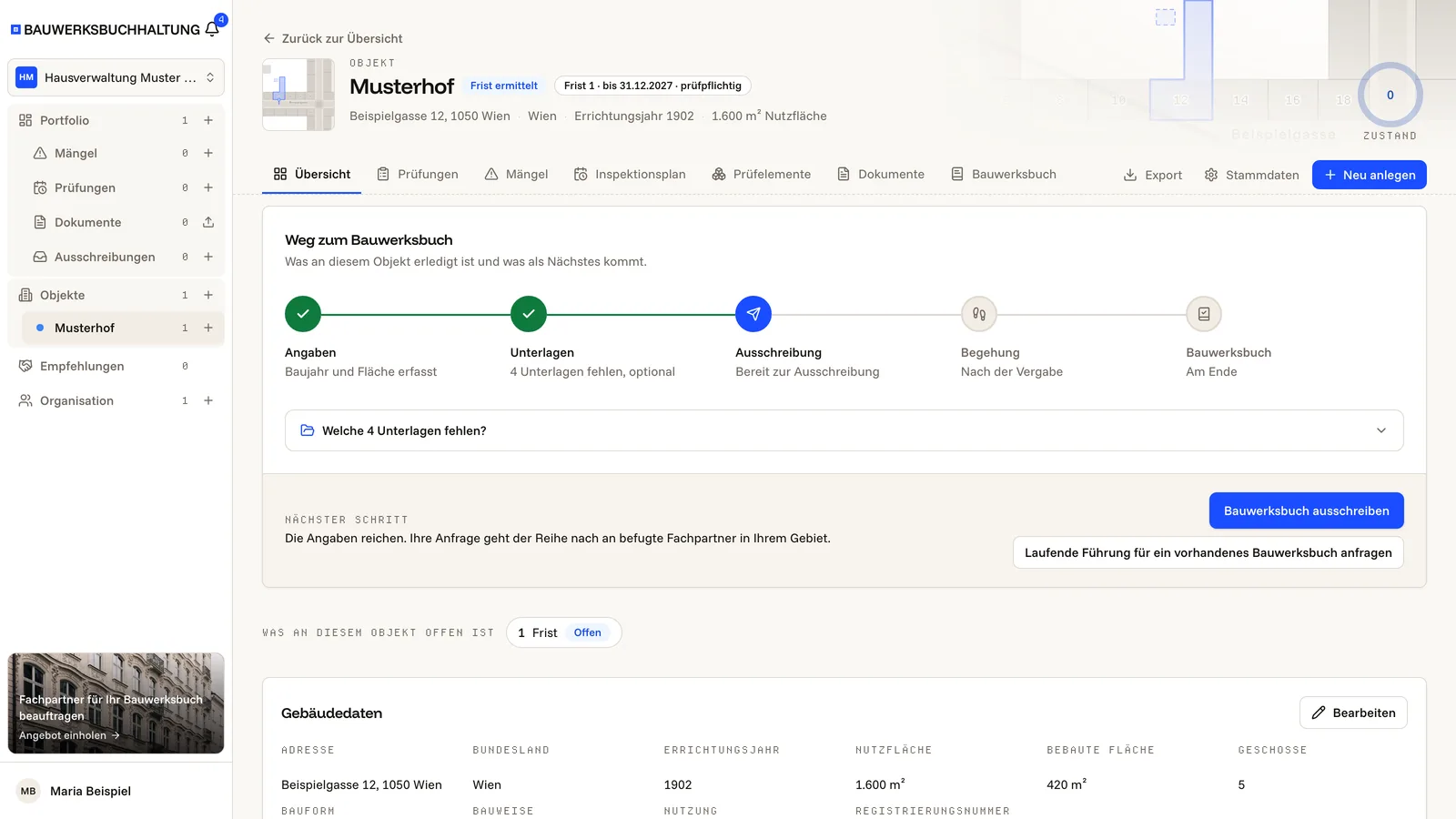Image resolution: width=1456 pixels, height=819 pixels.
Task: Open the notifications bell
Action: point(213,29)
